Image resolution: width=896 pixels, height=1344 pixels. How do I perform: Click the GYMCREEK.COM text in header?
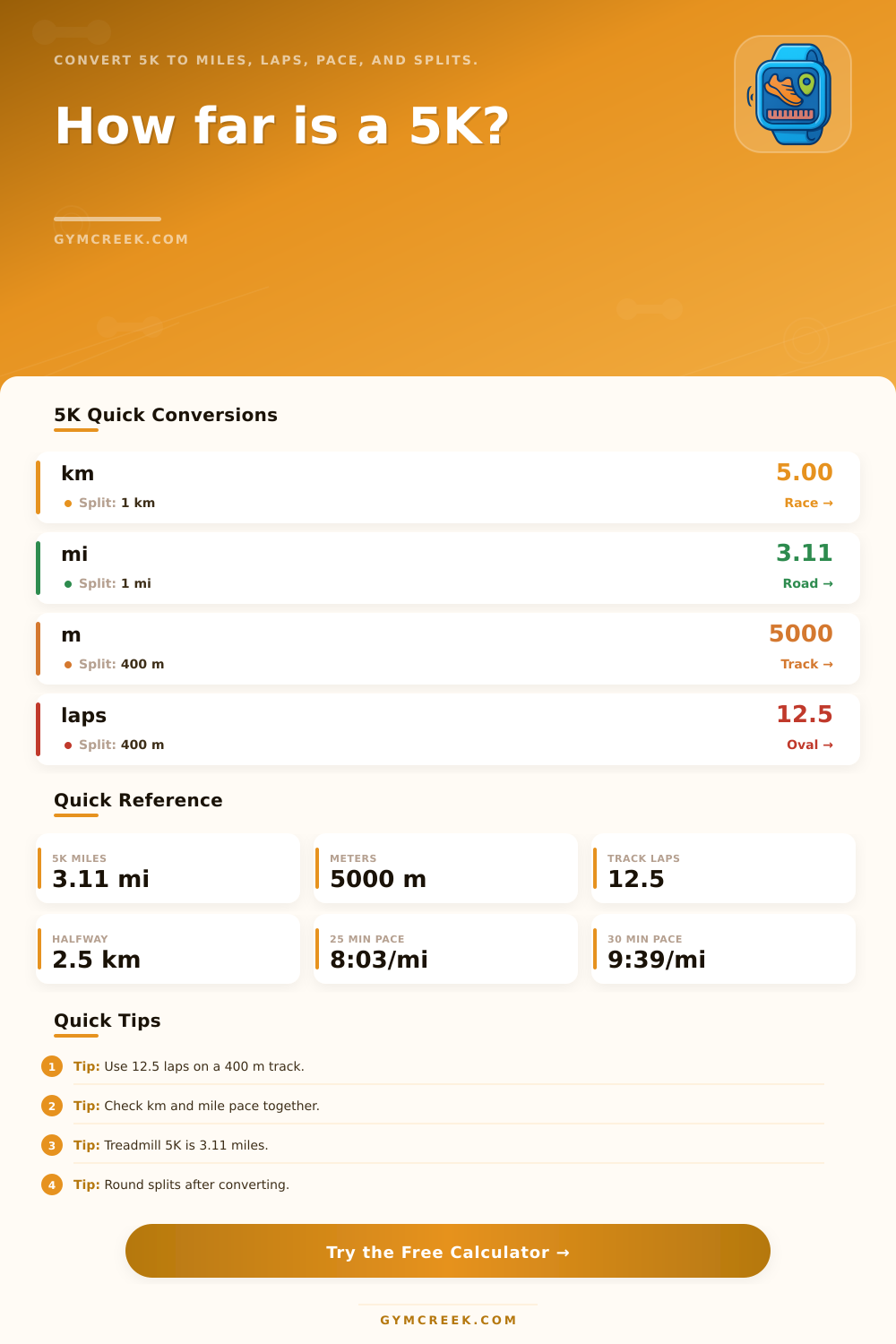tap(121, 239)
